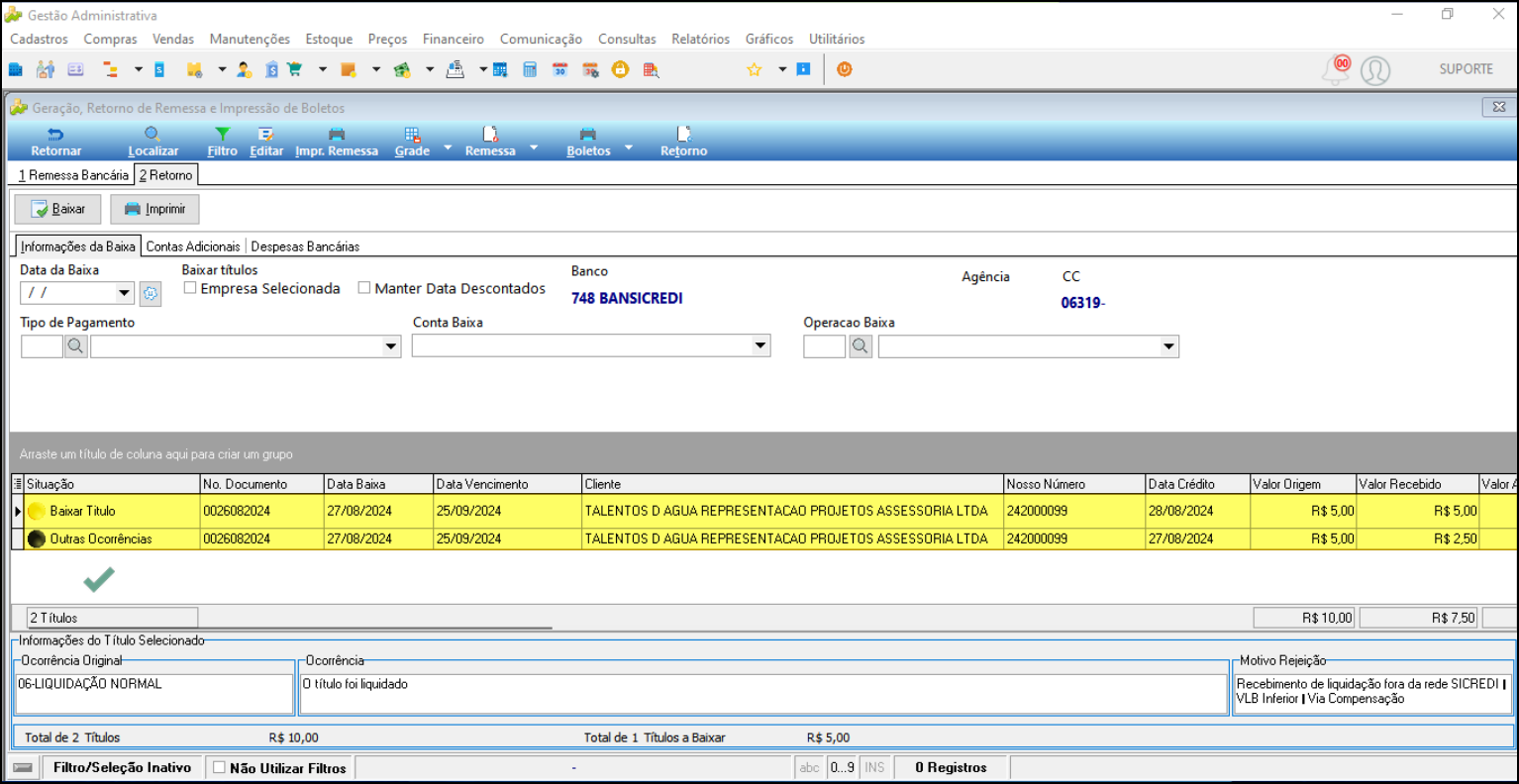
Task: Click the magnifier beside Operacao Baixa code
Action: click(861, 346)
